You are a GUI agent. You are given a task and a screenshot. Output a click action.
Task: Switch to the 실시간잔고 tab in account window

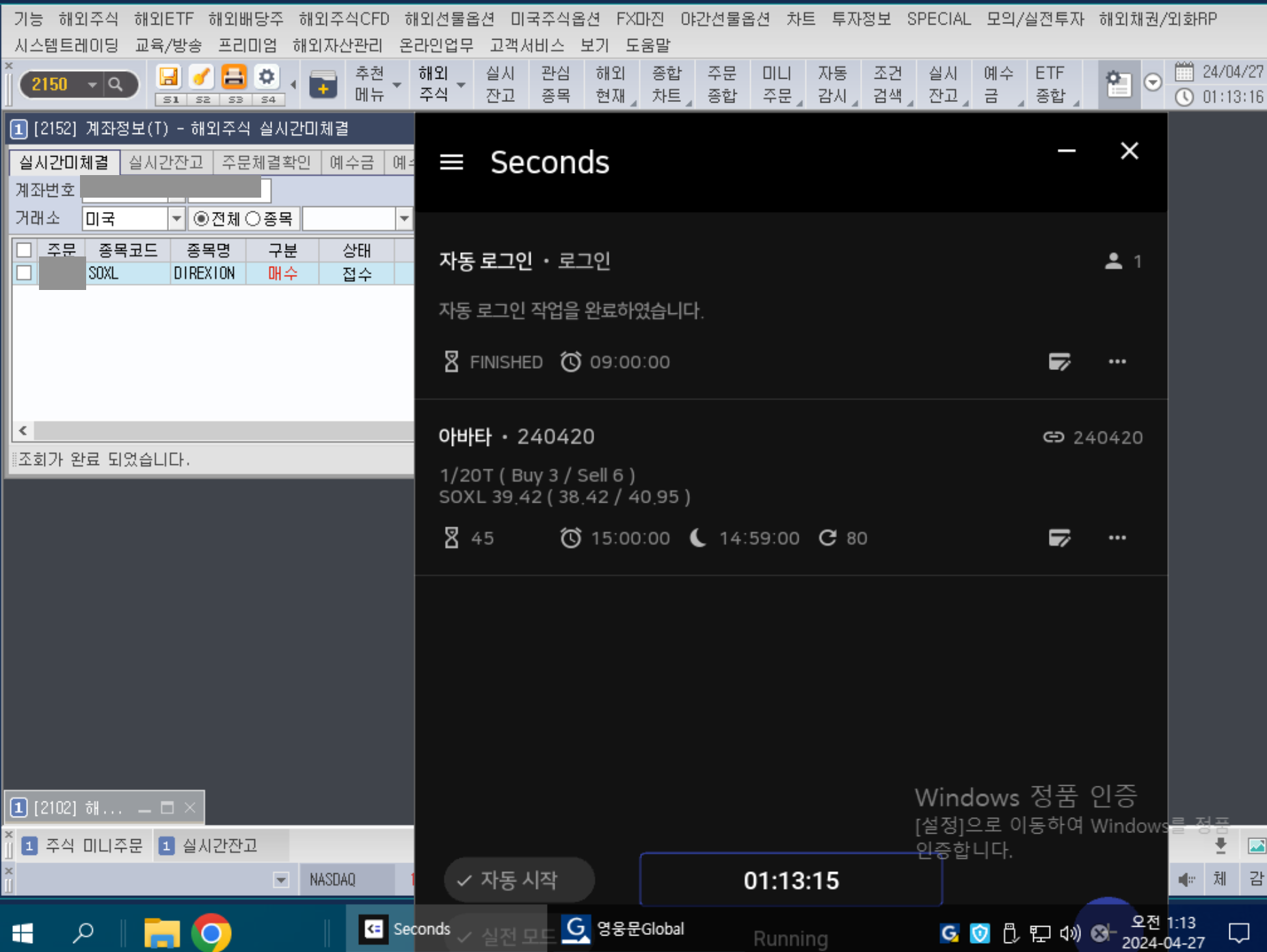tap(166, 162)
